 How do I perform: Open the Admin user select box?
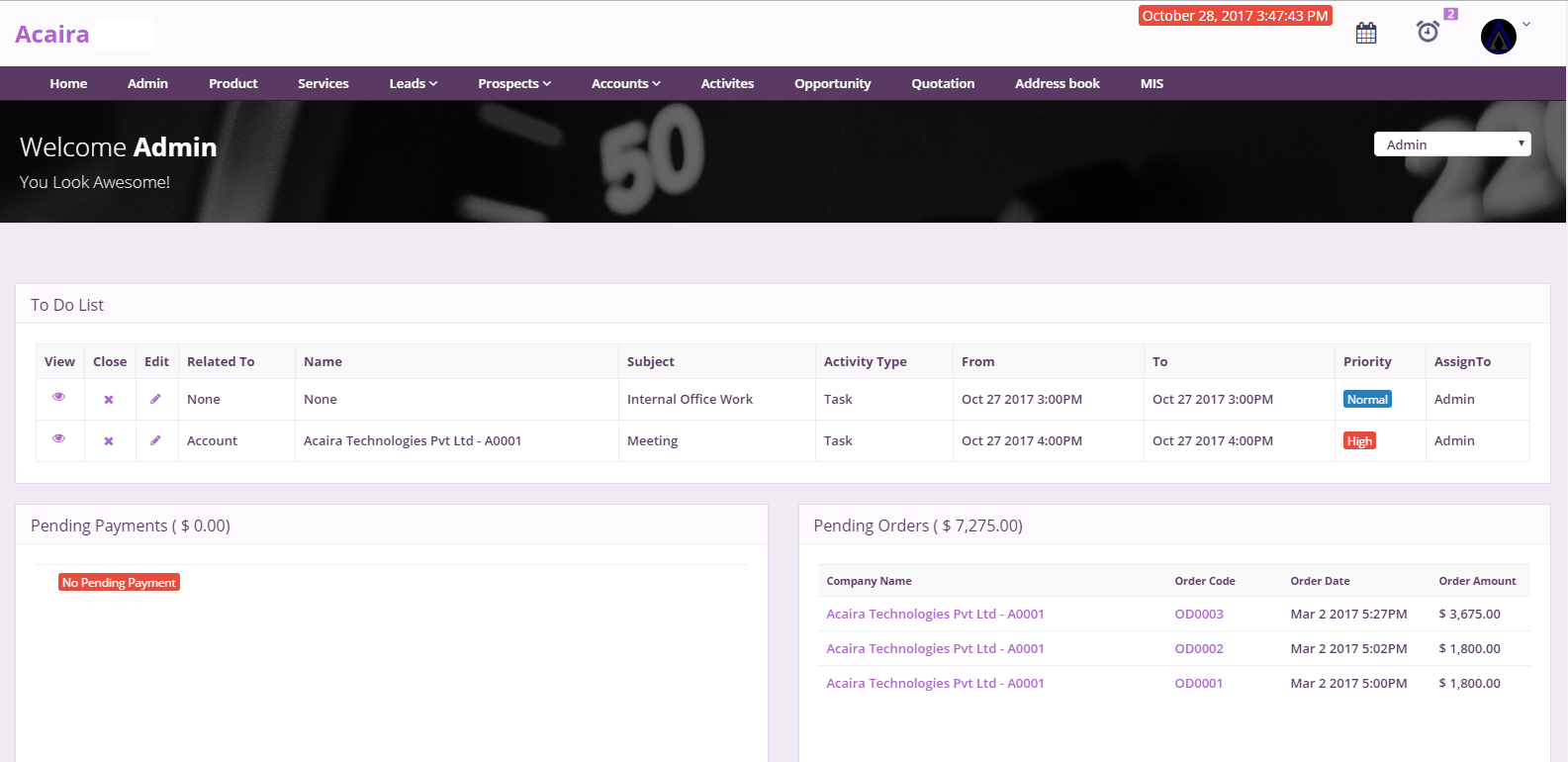click(x=1451, y=144)
